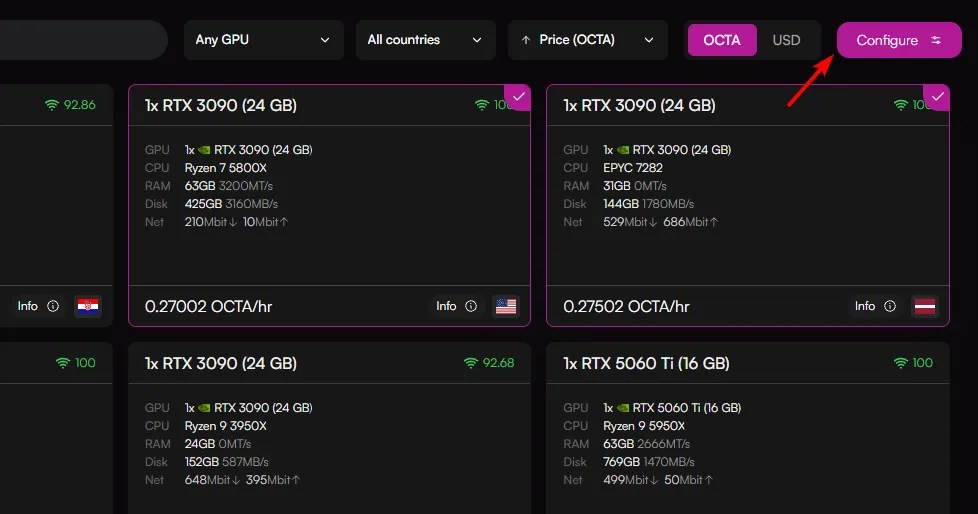Click the Latvia flag icon
978x514 pixels.
point(924,306)
